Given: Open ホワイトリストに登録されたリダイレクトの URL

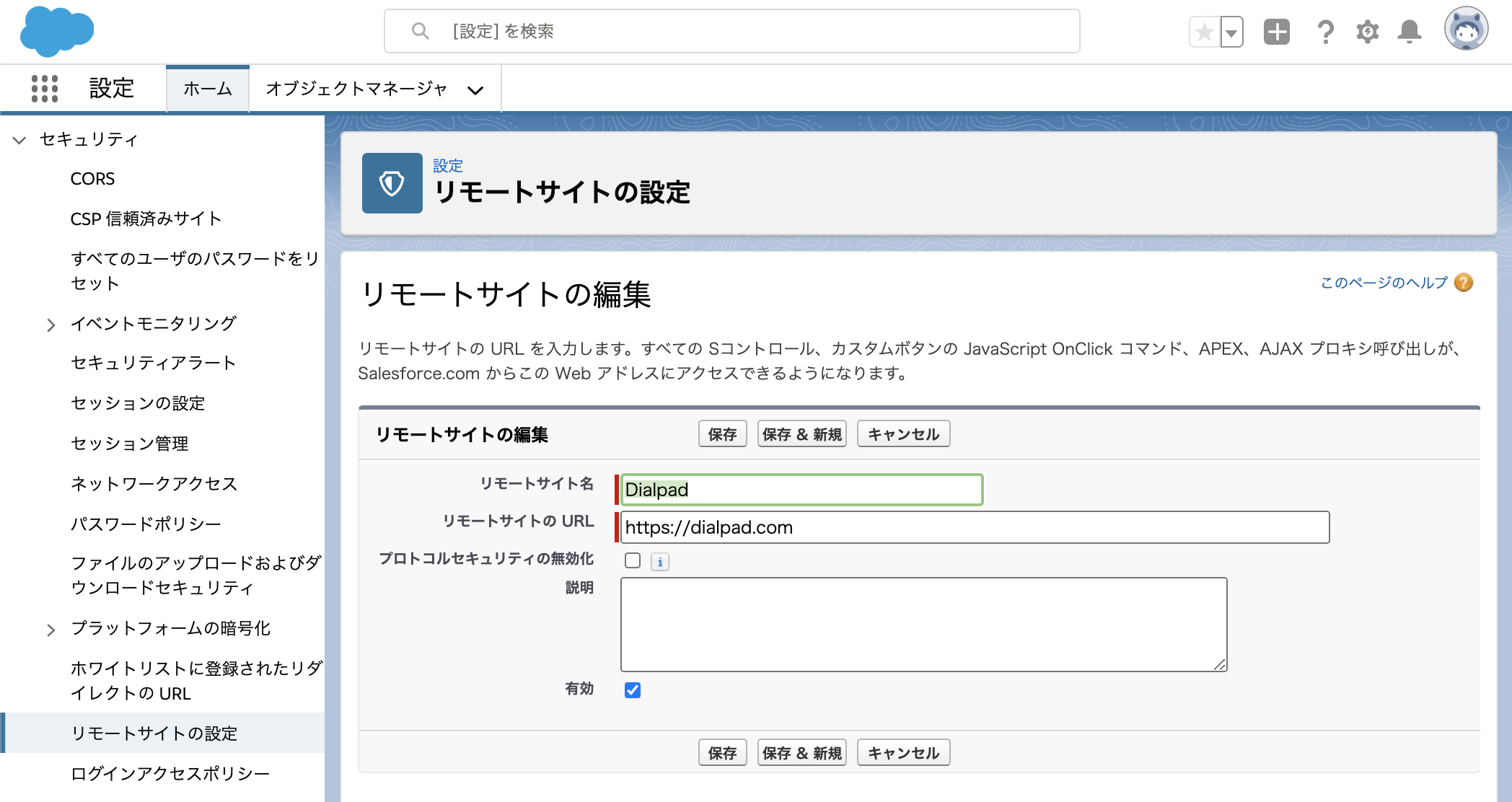Looking at the screenshot, I should [x=196, y=680].
